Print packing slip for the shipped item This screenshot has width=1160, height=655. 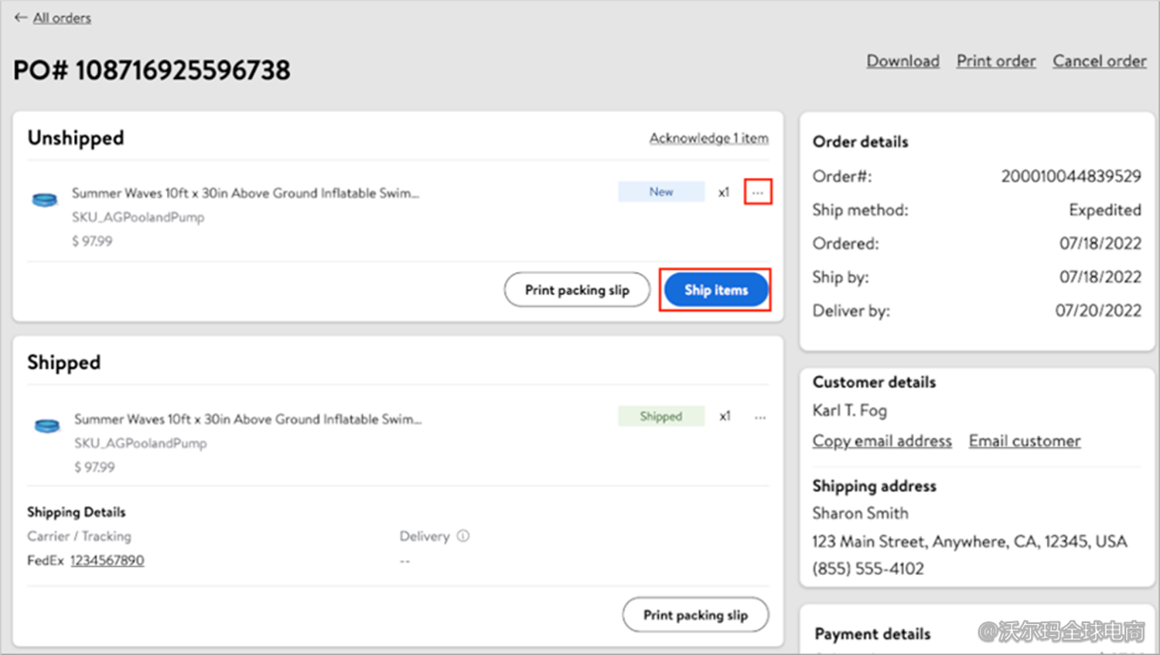695,615
